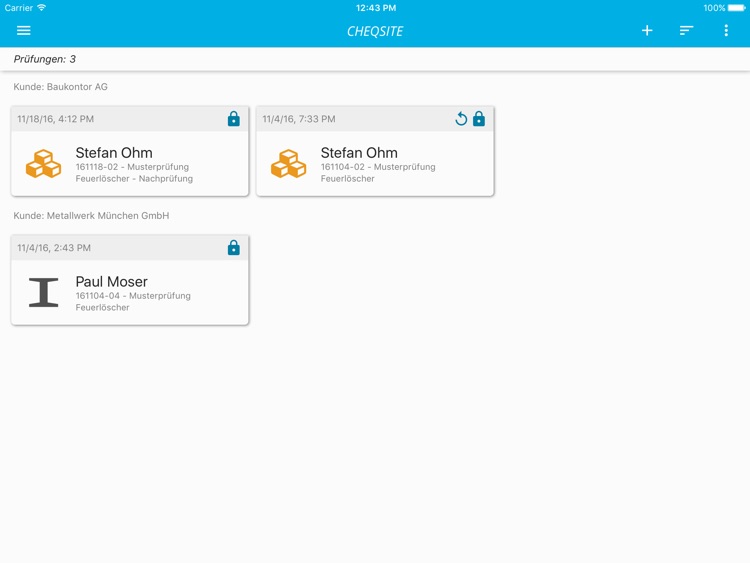This screenshot has width=750, height=563.
Task: Tap 'Kunde: Baukontor AG' group heading
Action: click(60, 87)
